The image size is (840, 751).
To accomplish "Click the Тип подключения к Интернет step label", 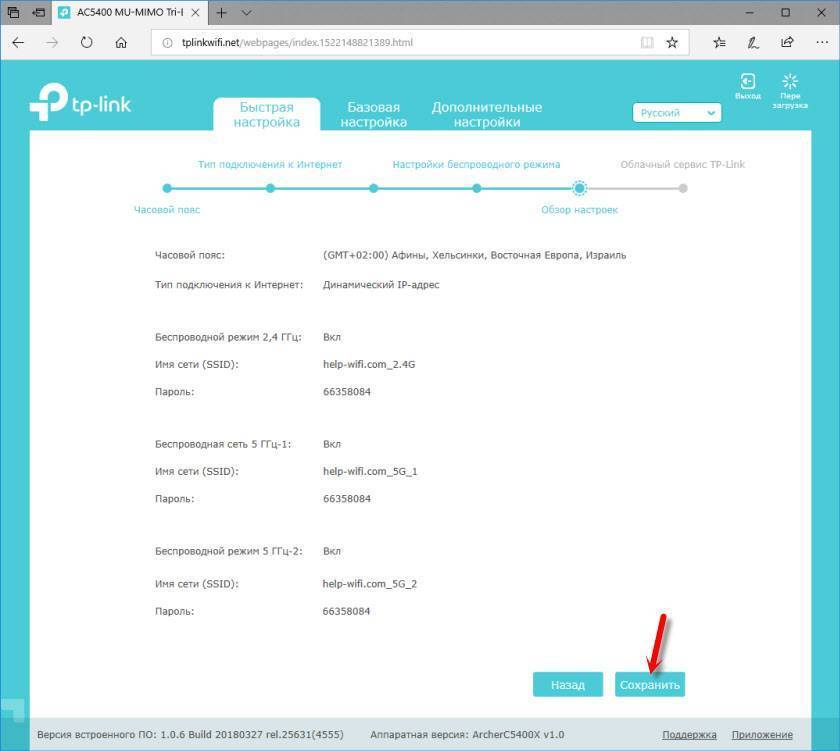I will 270,164.
